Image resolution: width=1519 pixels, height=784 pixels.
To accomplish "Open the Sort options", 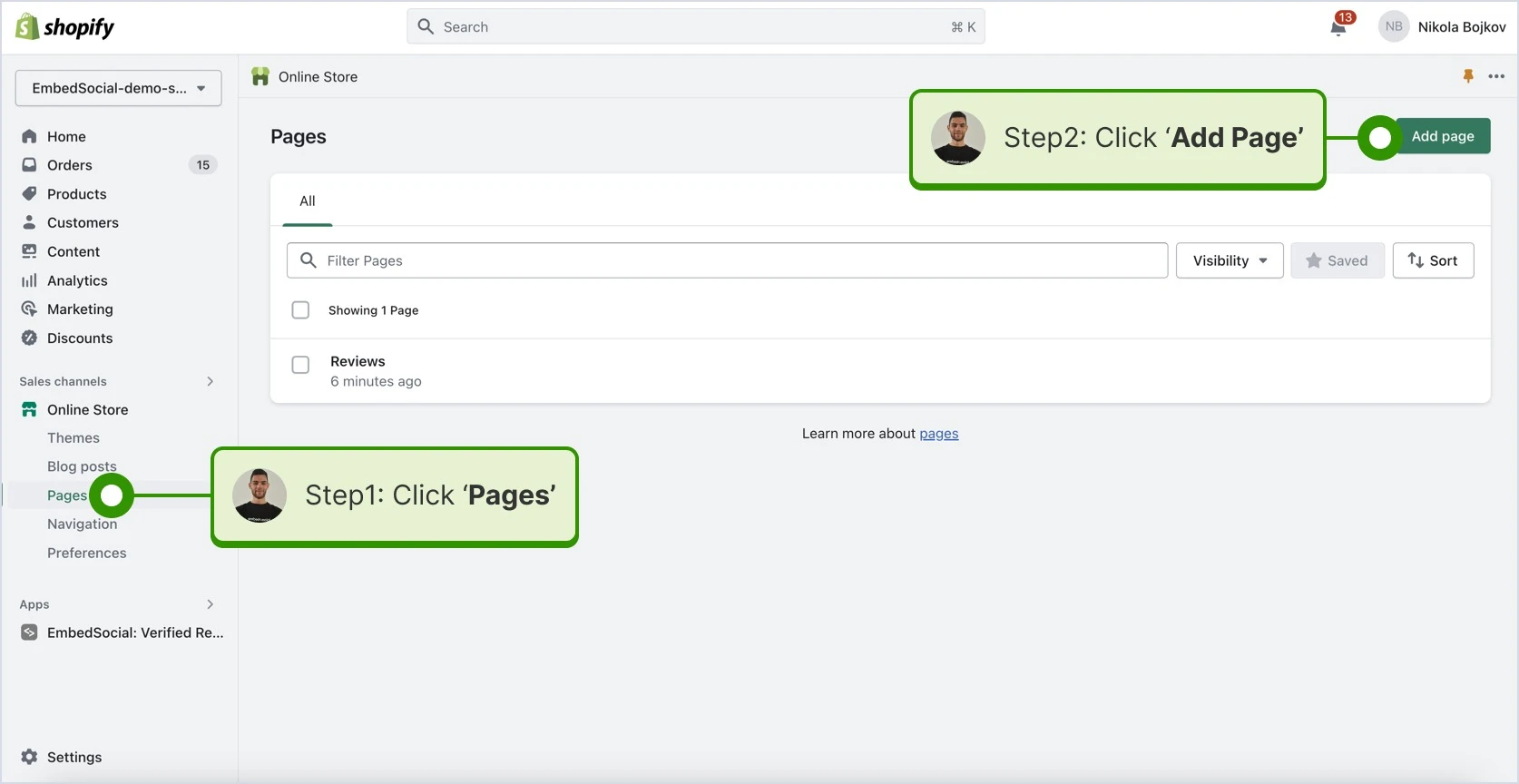I will 1433,260.
